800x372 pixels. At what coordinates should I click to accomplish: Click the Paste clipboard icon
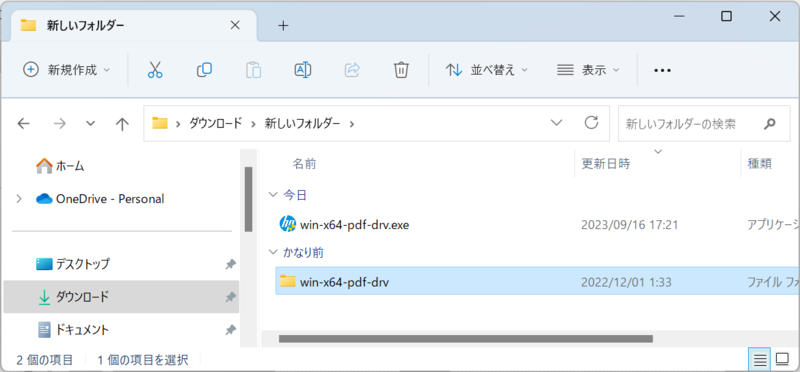pos(254,70)
